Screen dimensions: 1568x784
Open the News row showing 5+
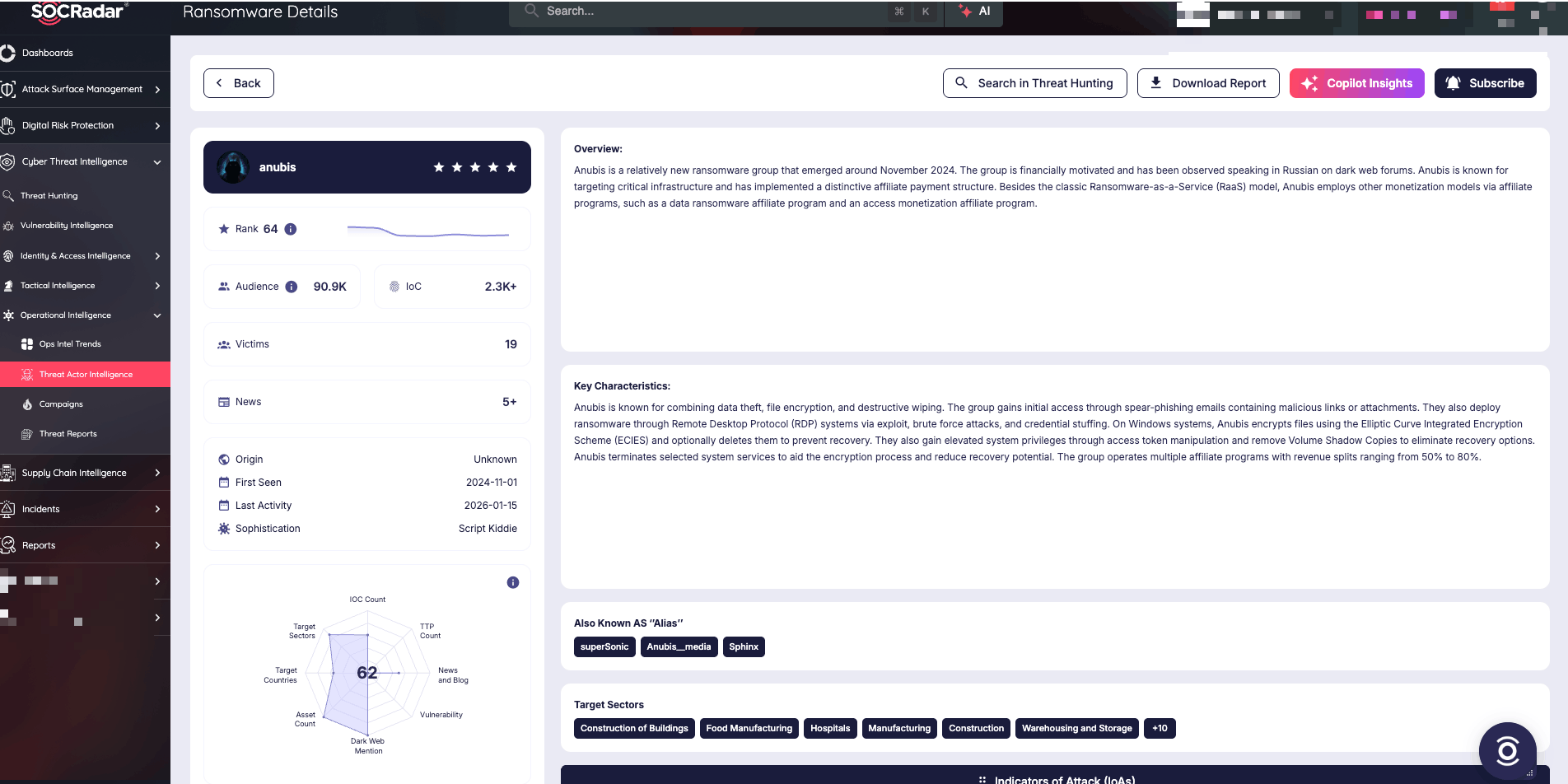(x=367, y=402)
